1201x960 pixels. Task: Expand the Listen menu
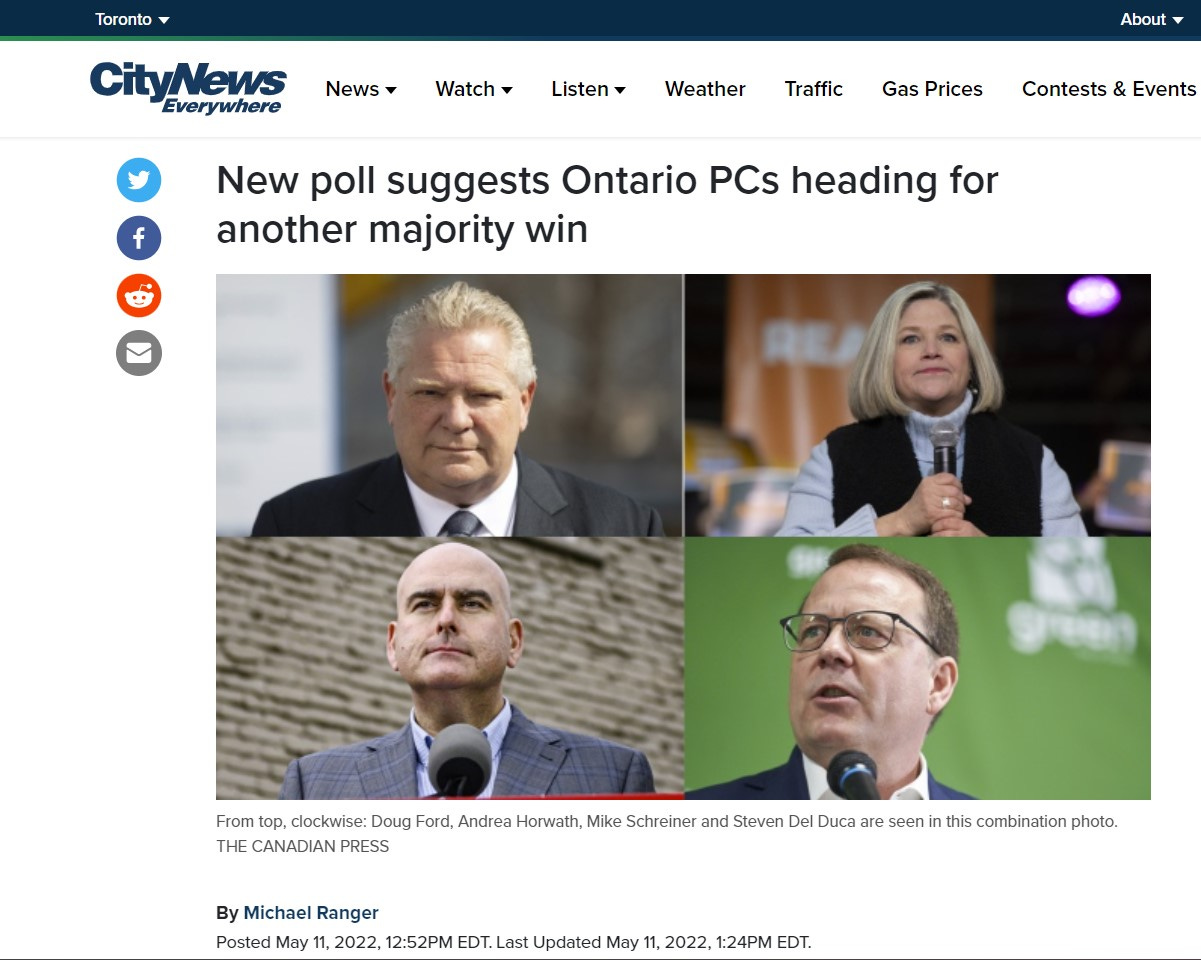[x=589, y=89]
